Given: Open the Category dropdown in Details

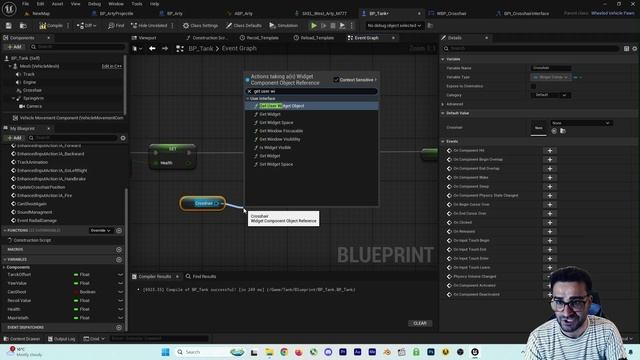Looking at the screenshot, I should (x=551, y=95).
